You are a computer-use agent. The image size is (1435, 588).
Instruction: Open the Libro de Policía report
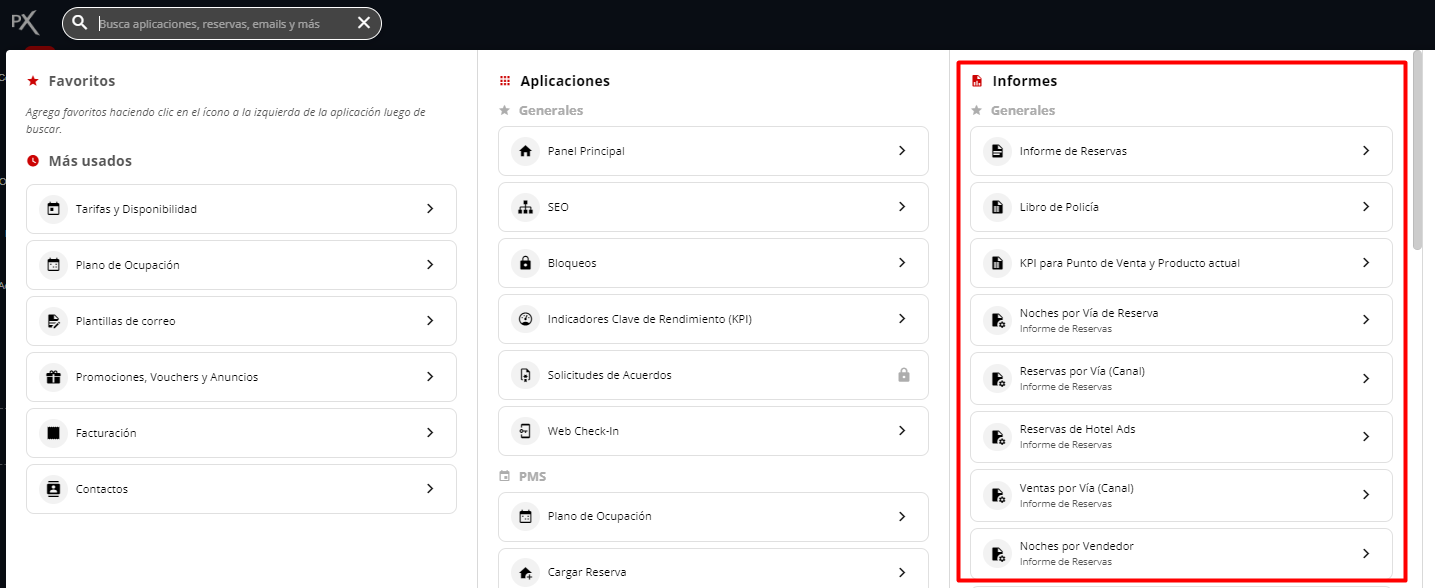(x=1180, y=207)
